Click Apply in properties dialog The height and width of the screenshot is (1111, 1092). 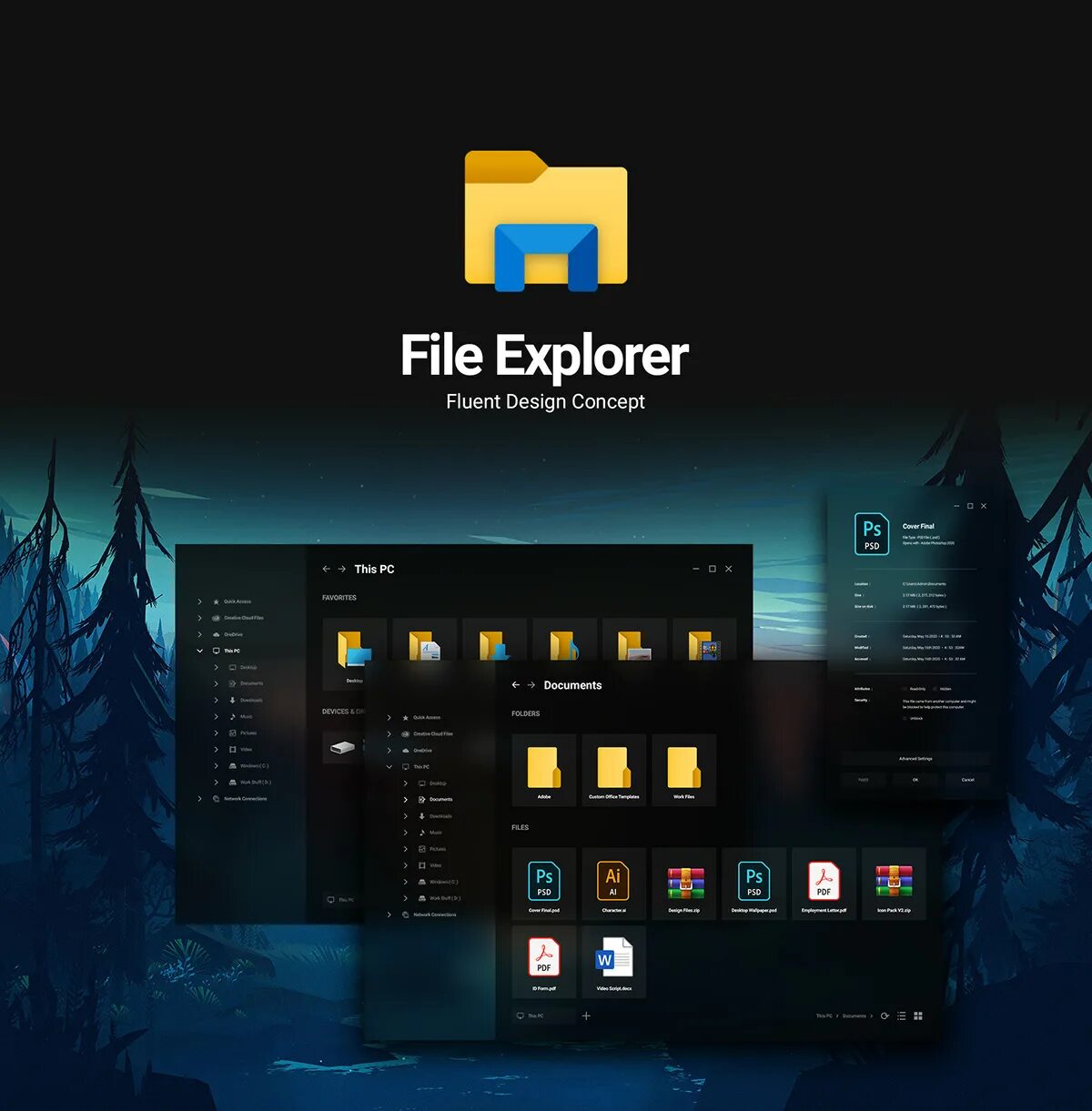tap(864, 780)
